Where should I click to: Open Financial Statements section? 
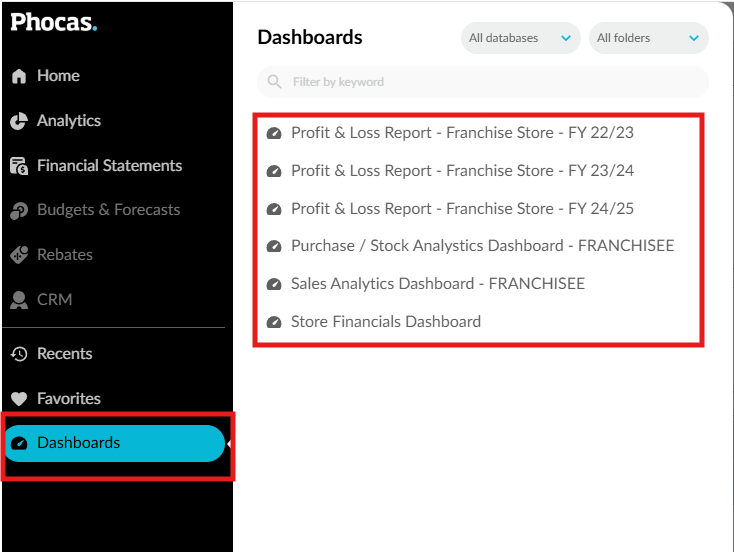click(x=110, y=166)
